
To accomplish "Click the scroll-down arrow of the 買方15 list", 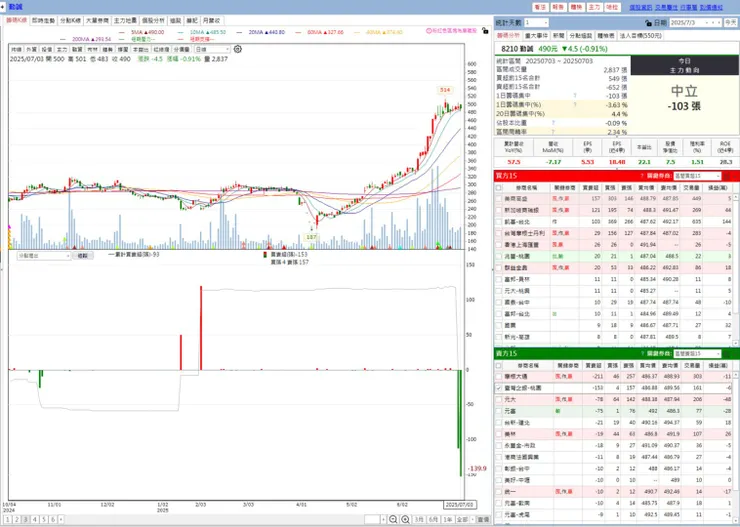I will pos(736,343).
